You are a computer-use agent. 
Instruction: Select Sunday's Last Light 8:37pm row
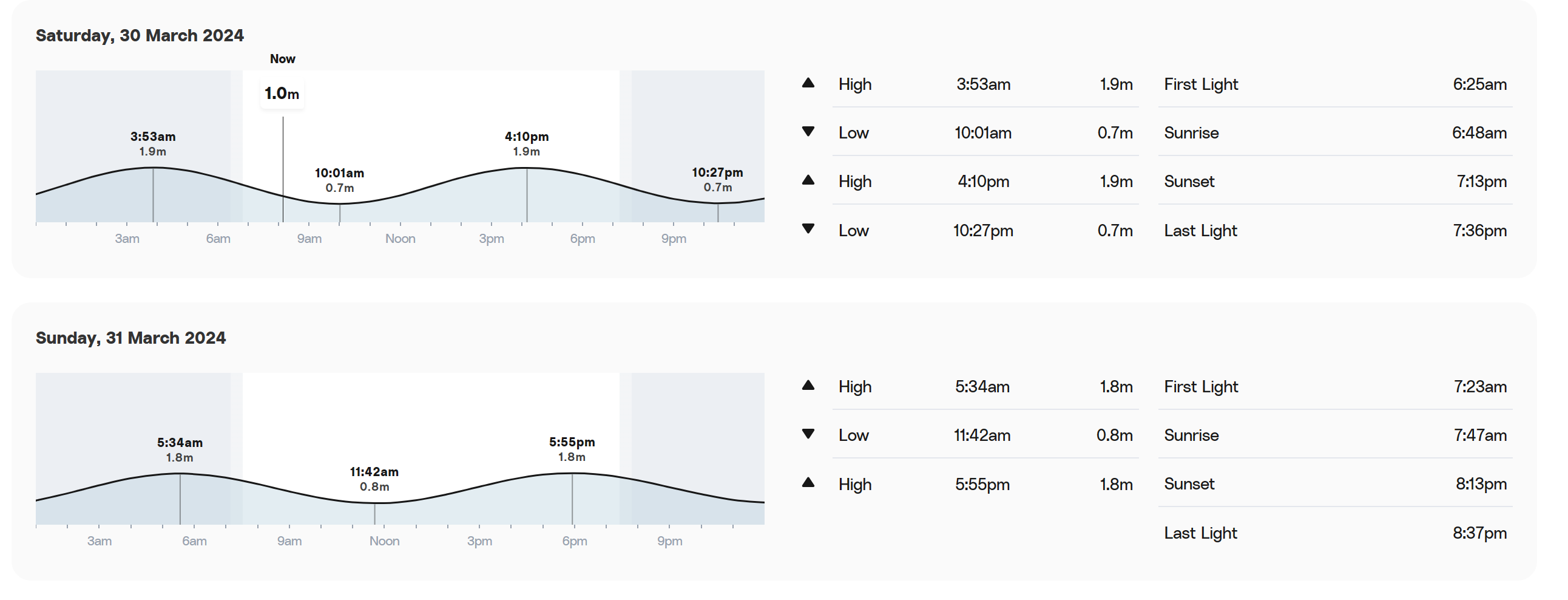coord(1335,533)
